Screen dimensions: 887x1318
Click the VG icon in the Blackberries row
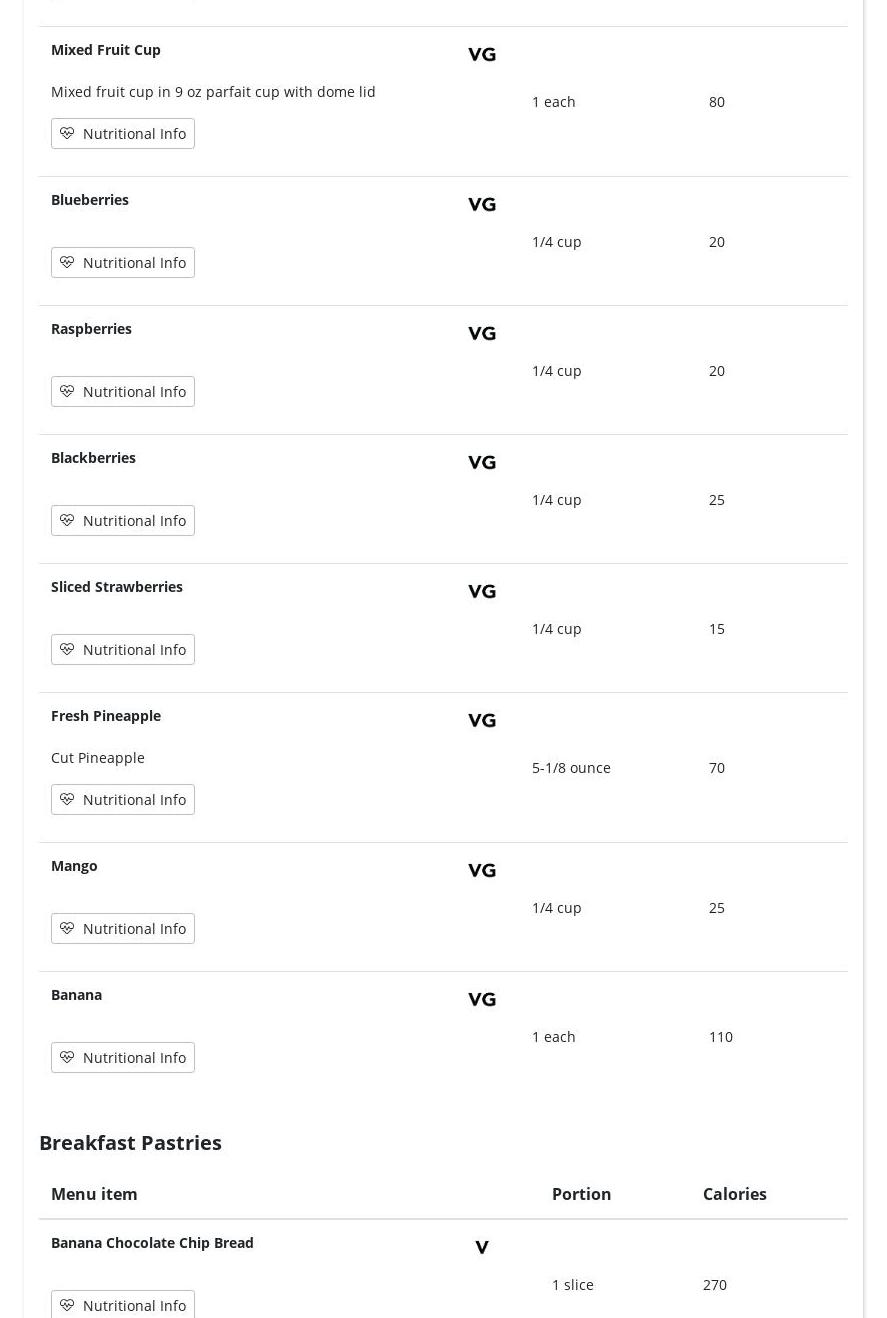482,463
